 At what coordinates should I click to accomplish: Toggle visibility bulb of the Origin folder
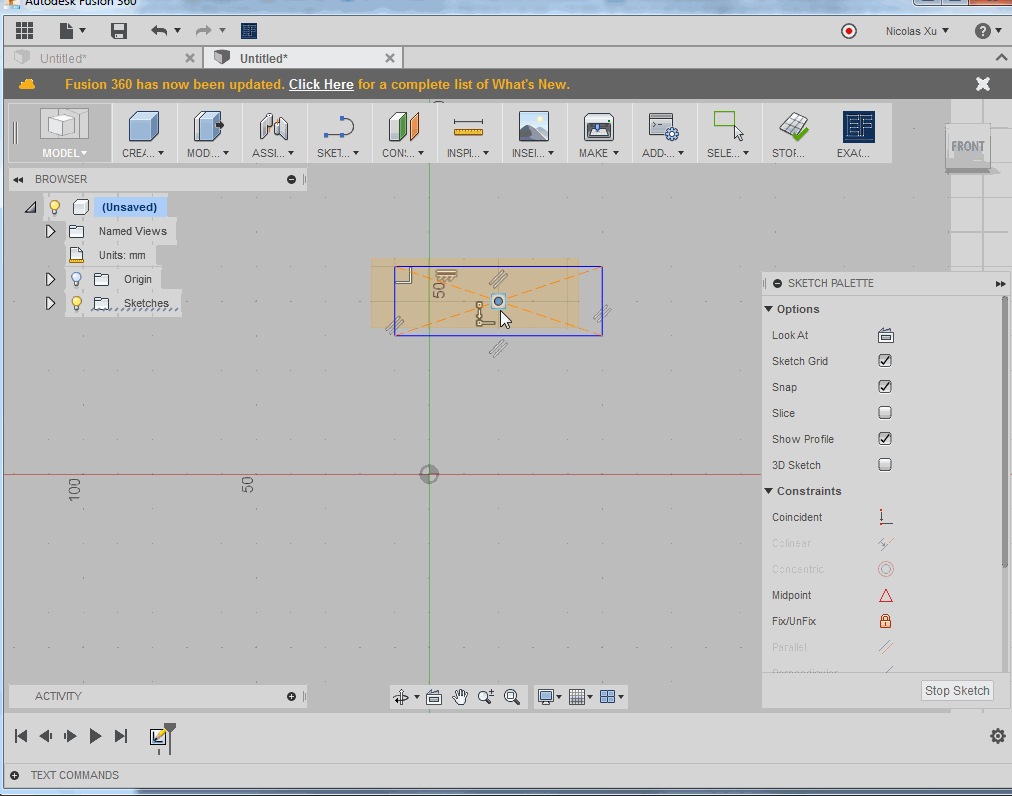(76, 279)
